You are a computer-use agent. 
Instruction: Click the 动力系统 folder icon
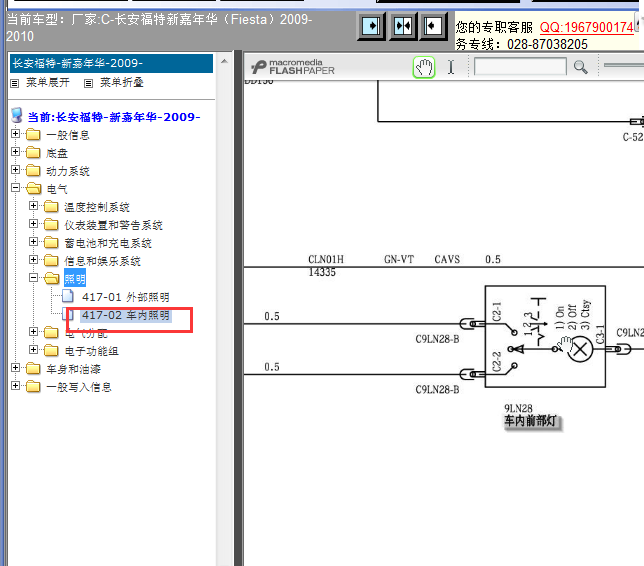pos(33,170)
